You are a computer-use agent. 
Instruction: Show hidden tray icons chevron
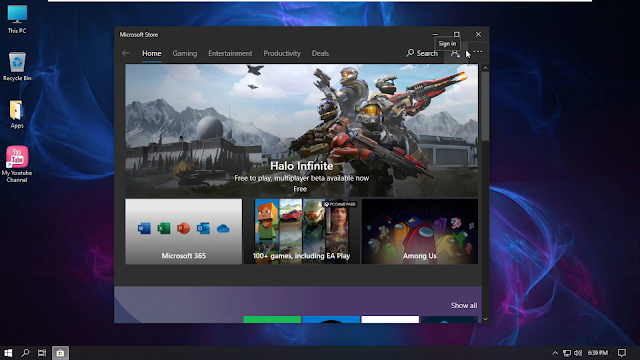tap(555, 353)
